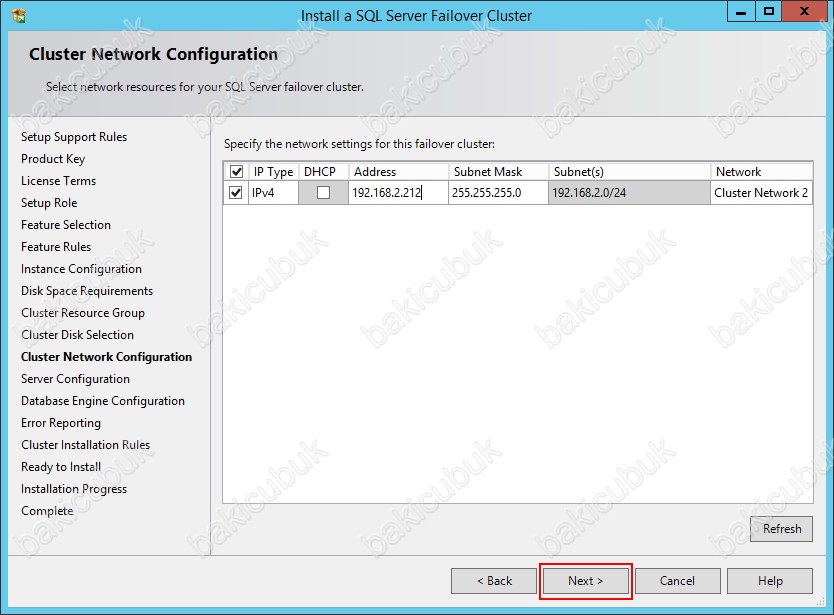The image size is (834, 615).
Task: Enable the DHCP checkbox for IPv4
Action: click(x=323, y=193)
